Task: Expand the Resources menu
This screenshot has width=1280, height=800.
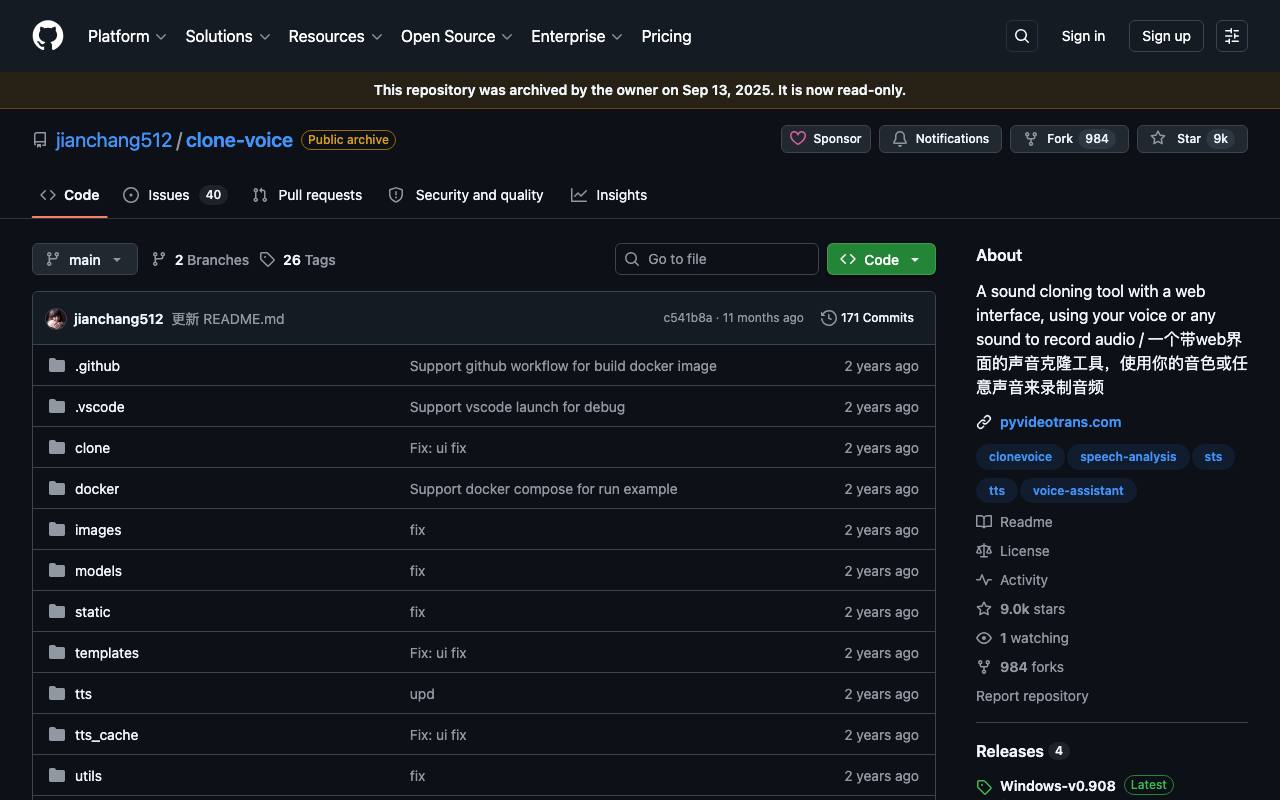Action: coord(335,36)
